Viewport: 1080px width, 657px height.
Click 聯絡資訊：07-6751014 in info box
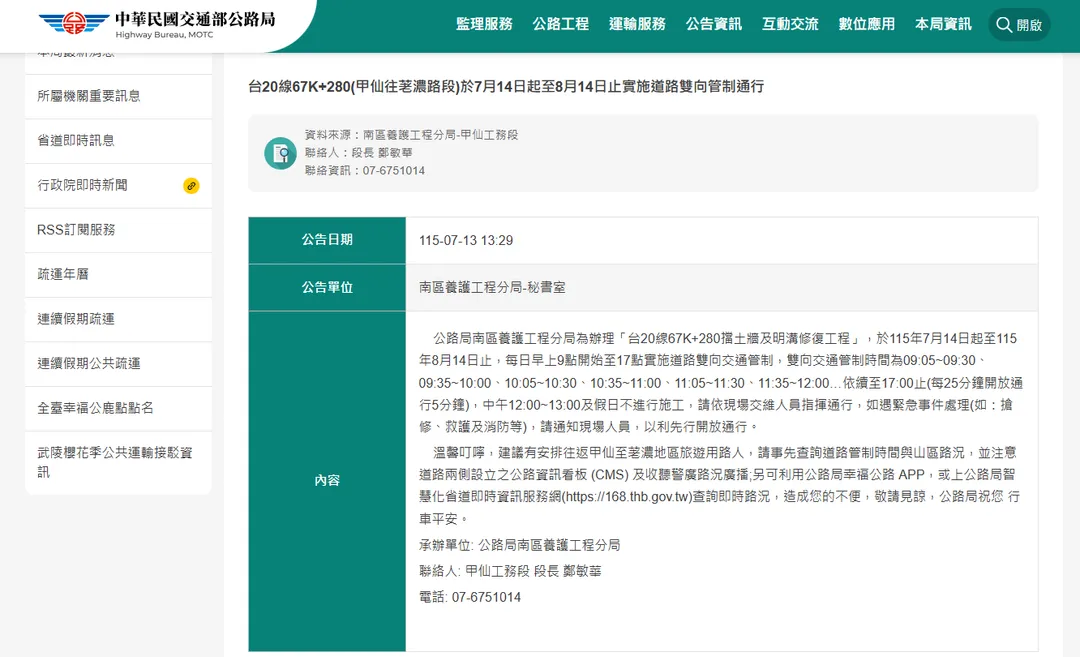[364, 171]
